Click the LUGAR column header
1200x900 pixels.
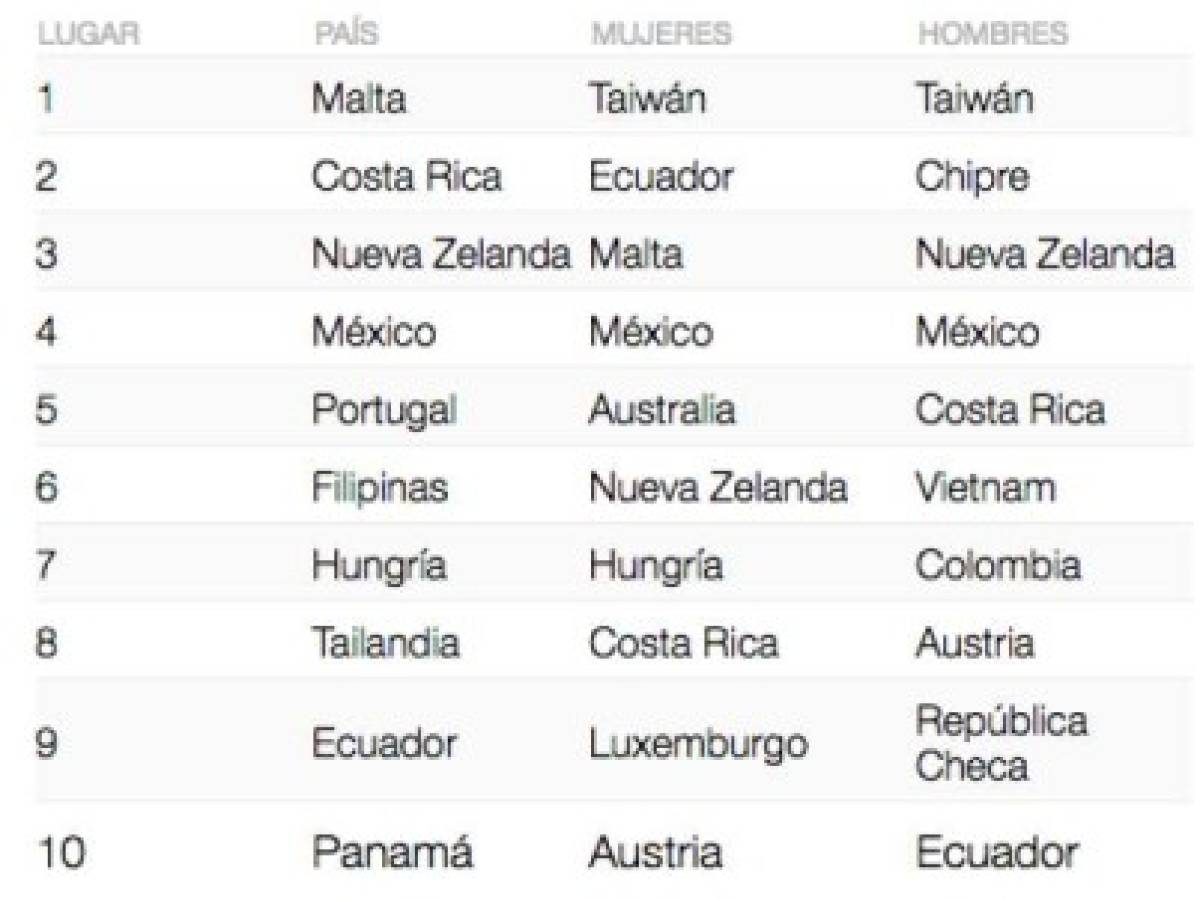click(x=88, y=33)
